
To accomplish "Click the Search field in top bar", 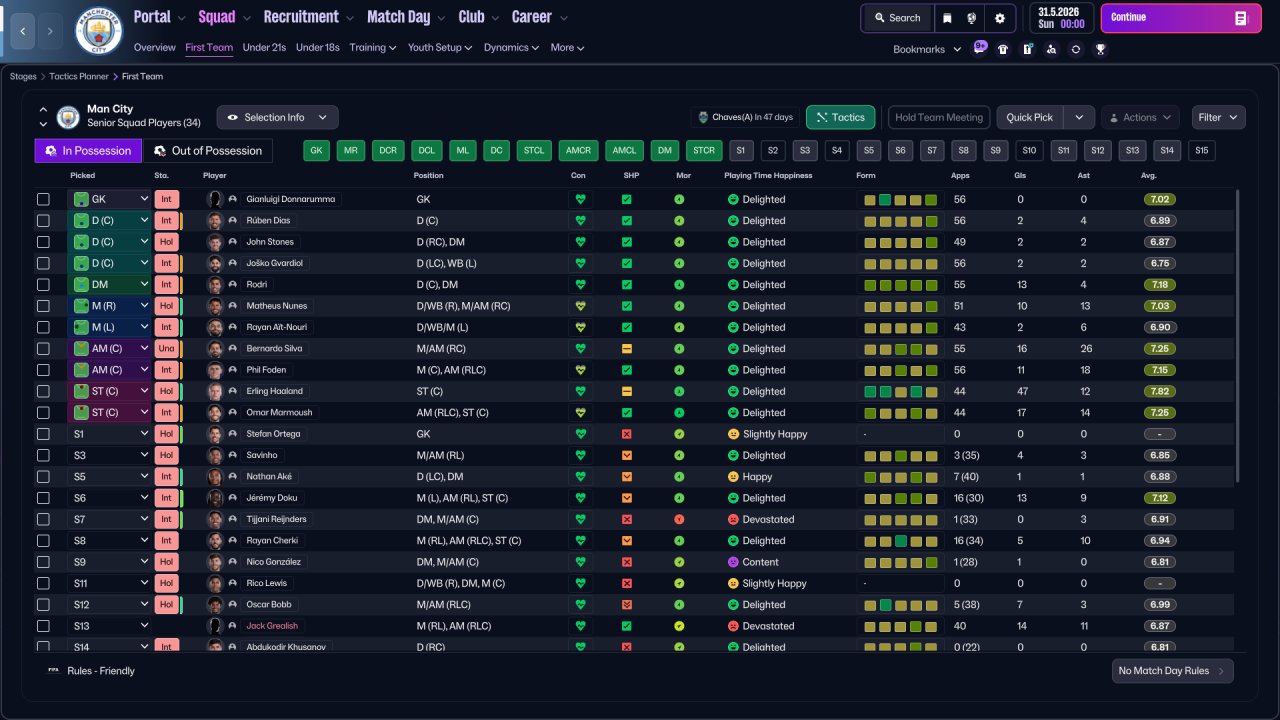I will point(896,18).
